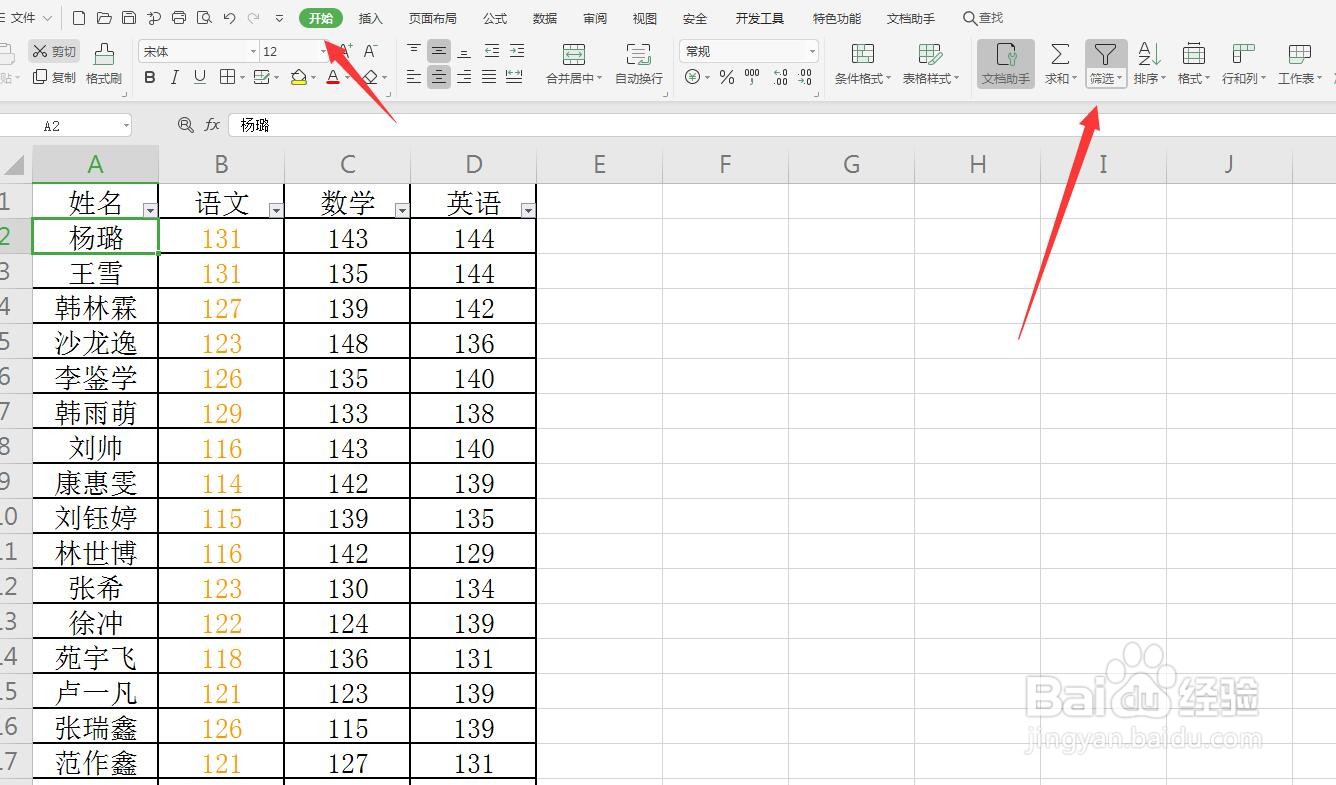
Task: Click the Format Painter (格式刷) icon
Action: tap(104, 62)
